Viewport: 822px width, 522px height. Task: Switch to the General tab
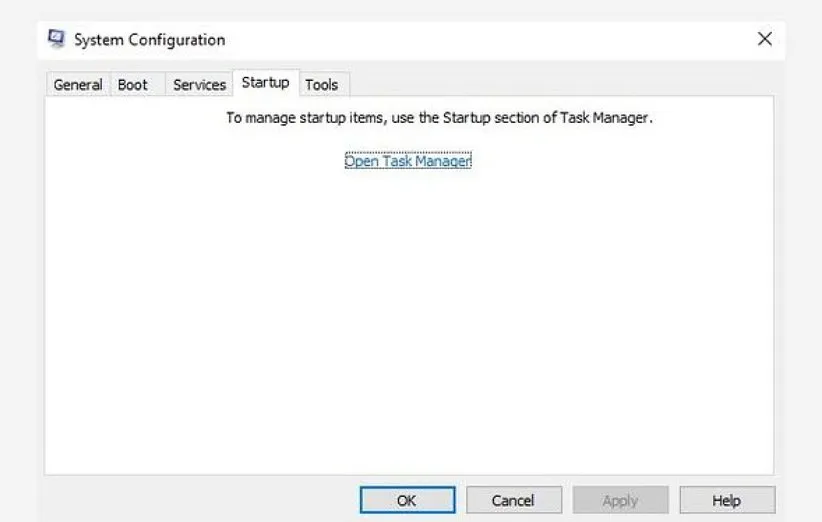click(78, 85)
